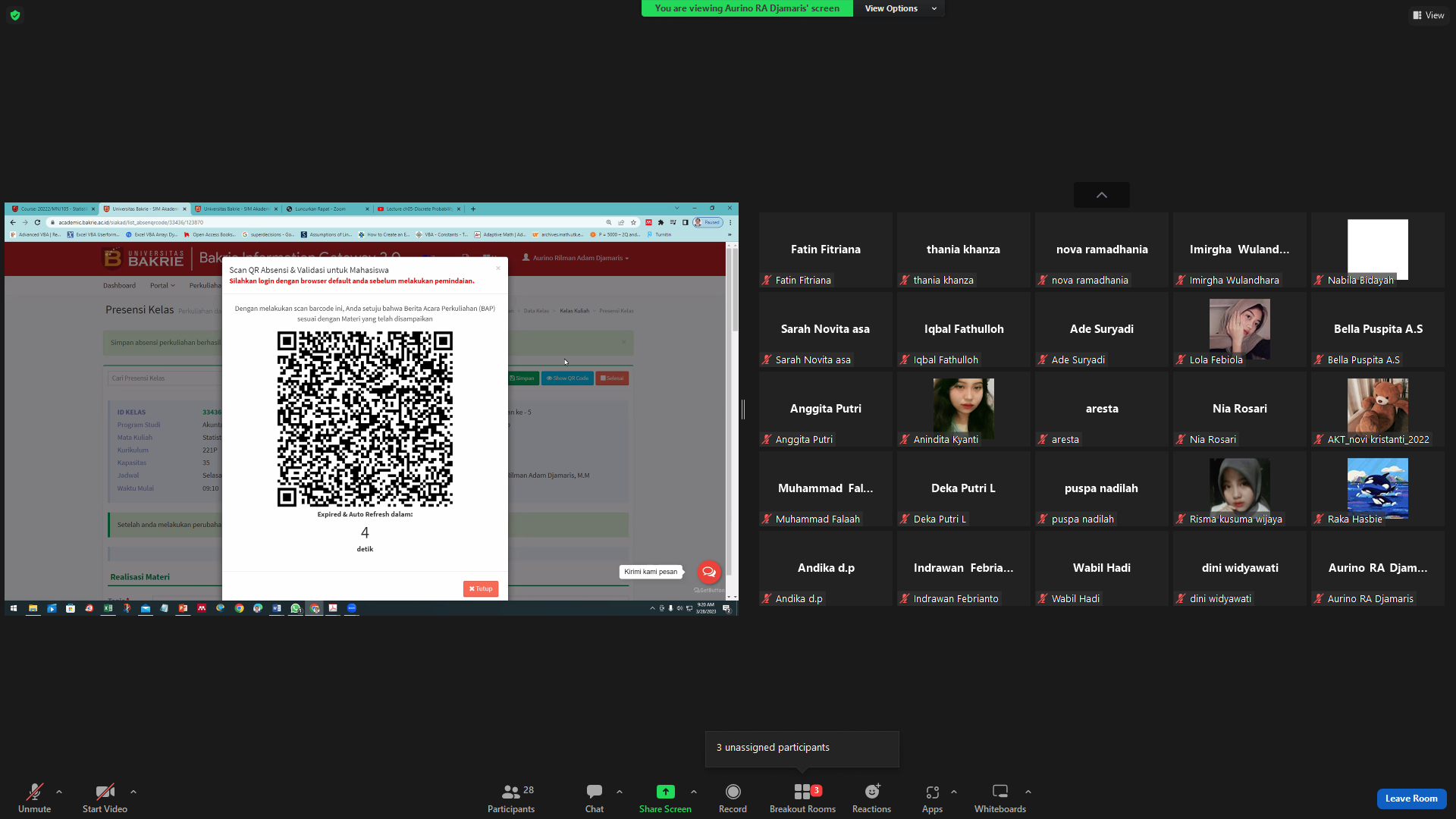Viewport: 1456px width, 819px height.
Task: Click the red Tutup button
Action: (481, 588)
